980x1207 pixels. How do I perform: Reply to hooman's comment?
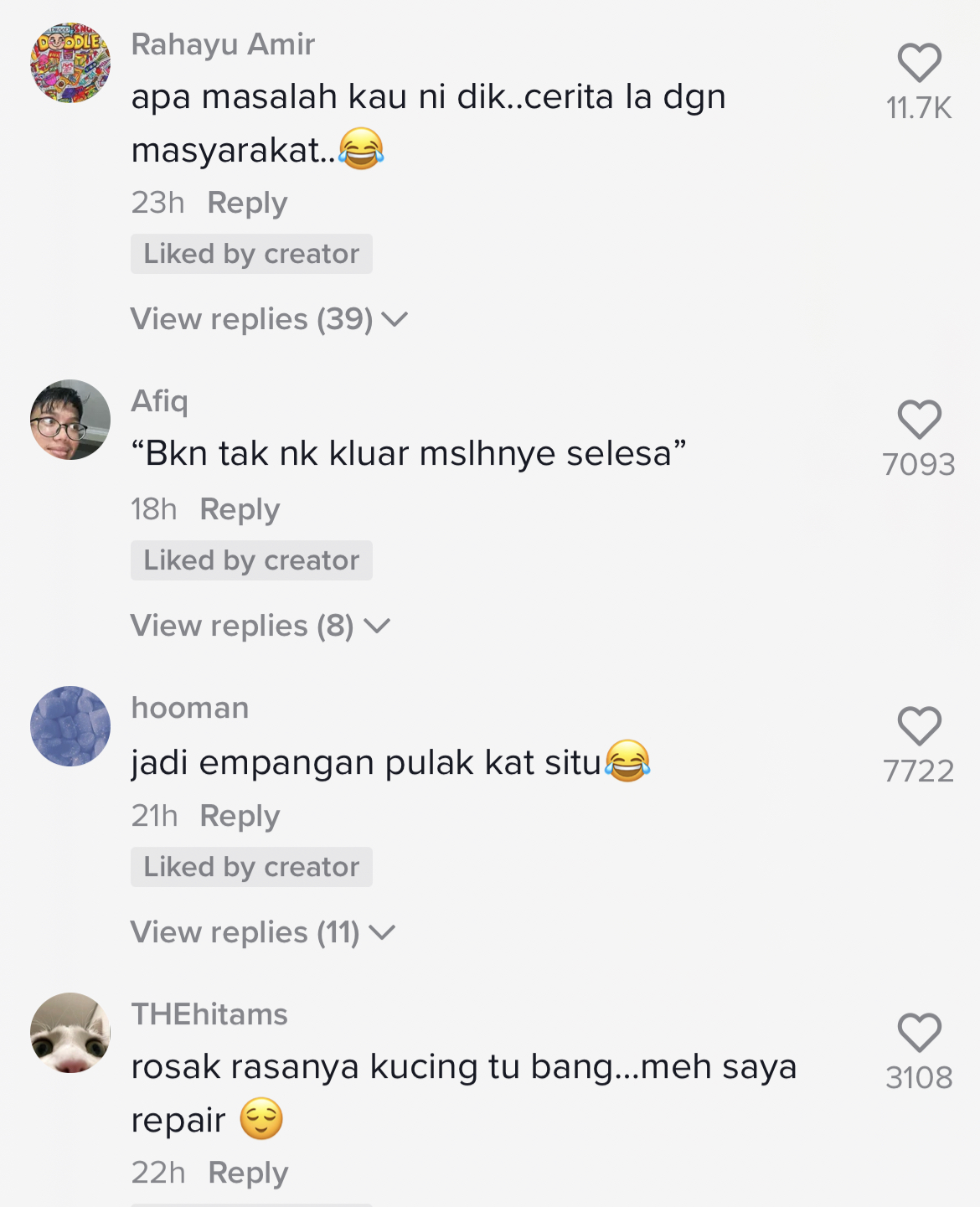tap(240, 816)
